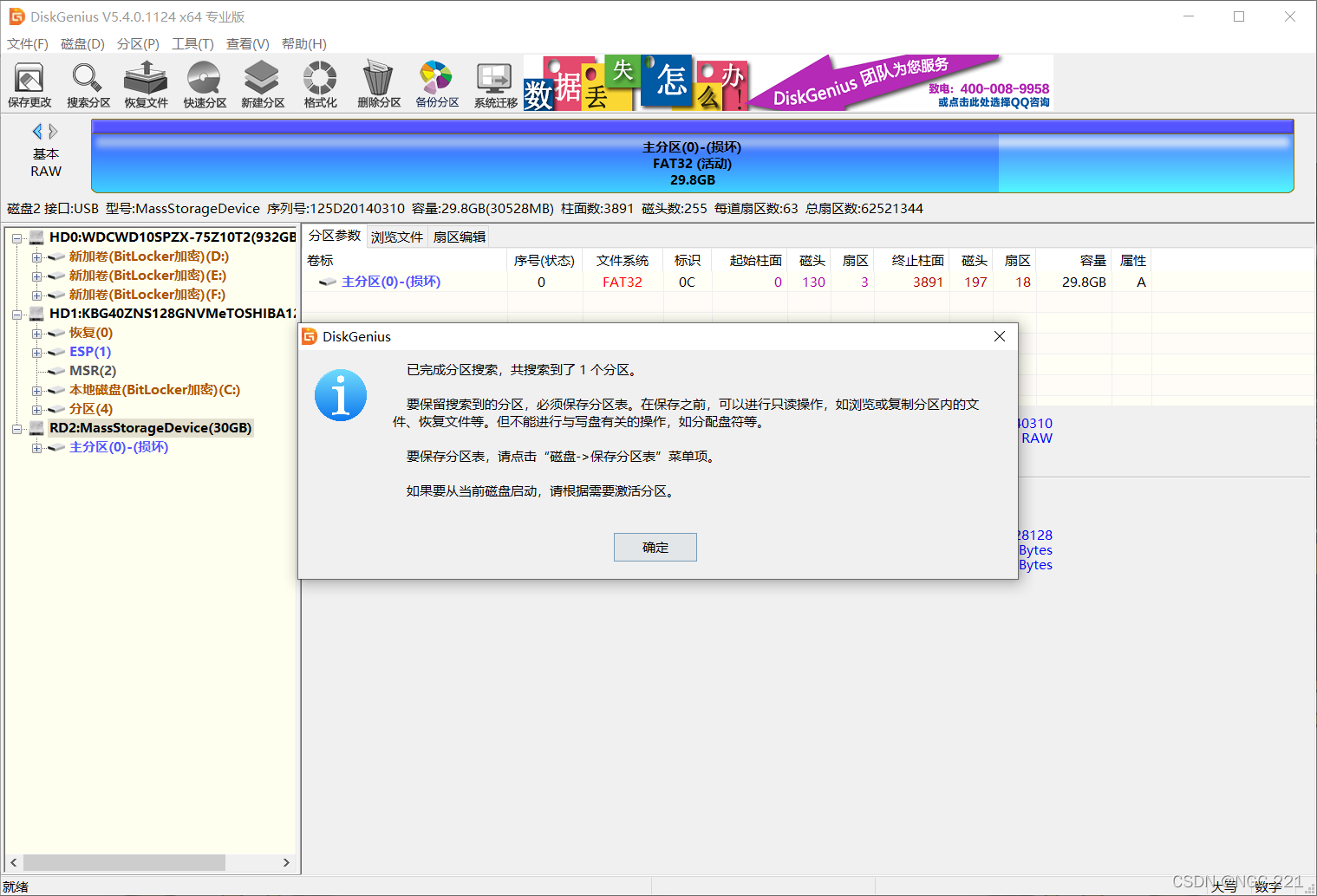Expand the 新加卷(E:) tree node

36,276
